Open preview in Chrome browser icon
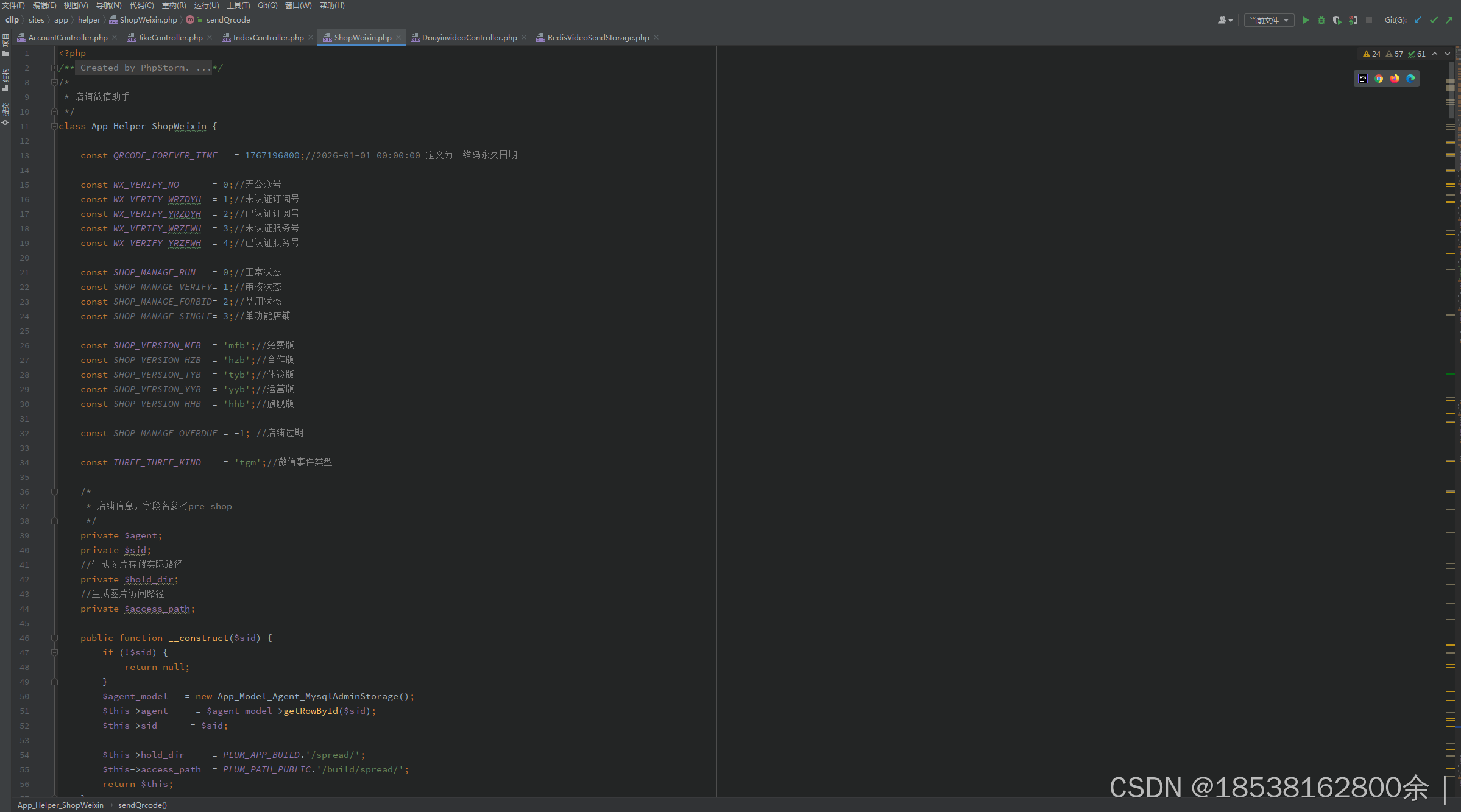The height and width of the screenshot is (812, 1461). [1379, 79]
